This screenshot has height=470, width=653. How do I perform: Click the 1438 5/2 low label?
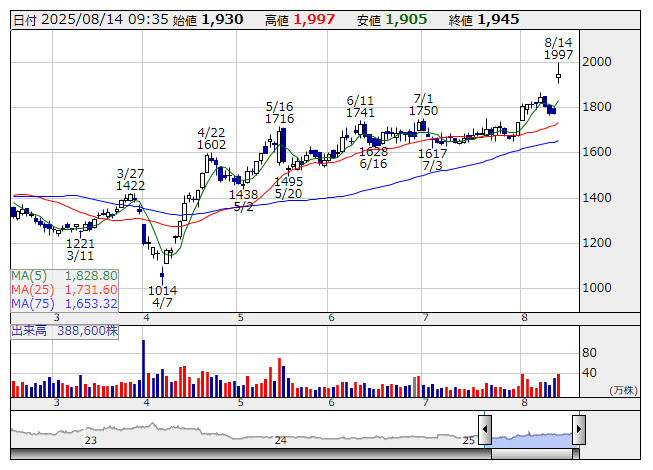pos(244,200)
